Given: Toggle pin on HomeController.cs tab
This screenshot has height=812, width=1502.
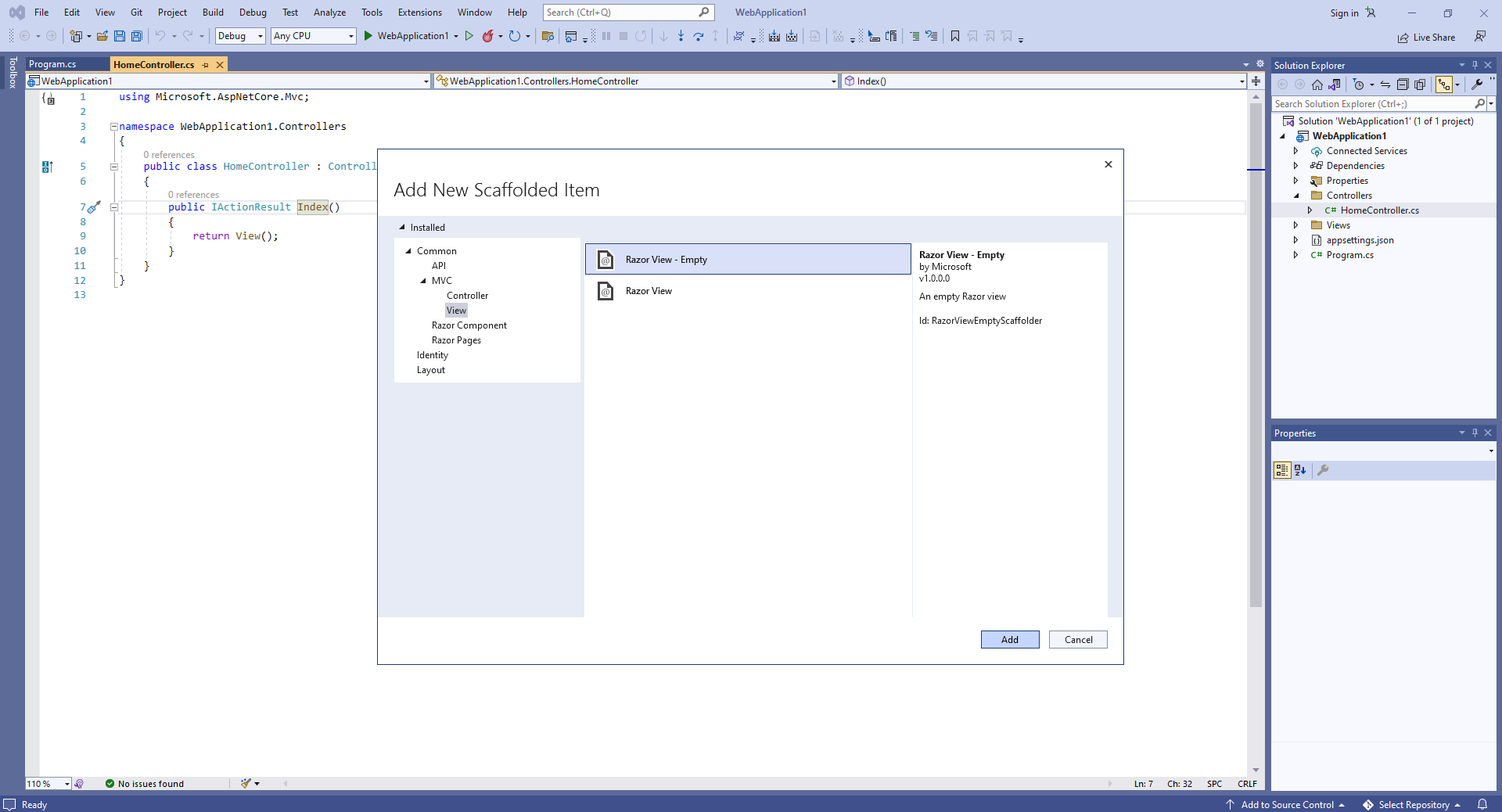Looking at the screenshot, I should coord(206,65).
